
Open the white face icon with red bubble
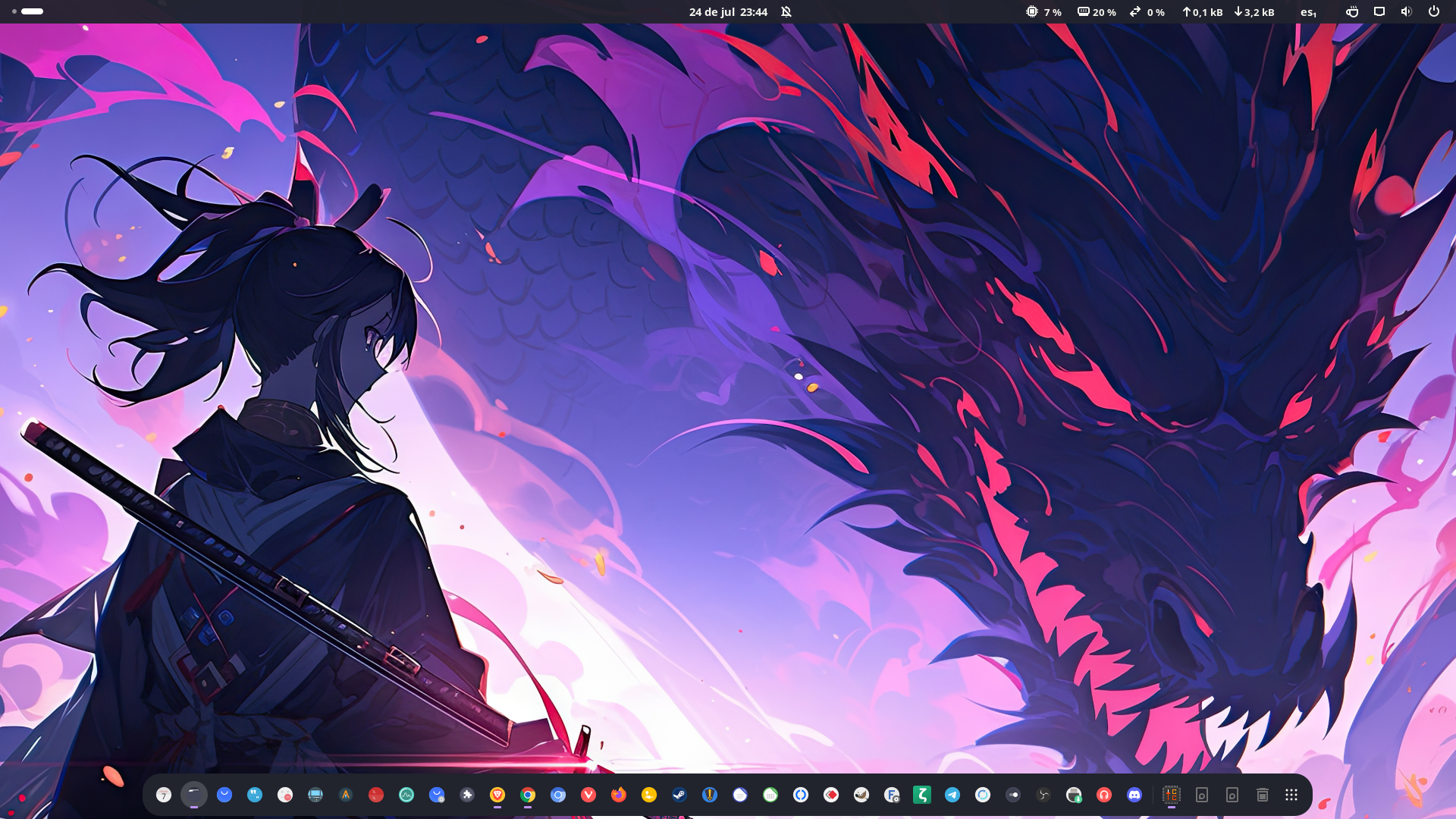point(285,795)
